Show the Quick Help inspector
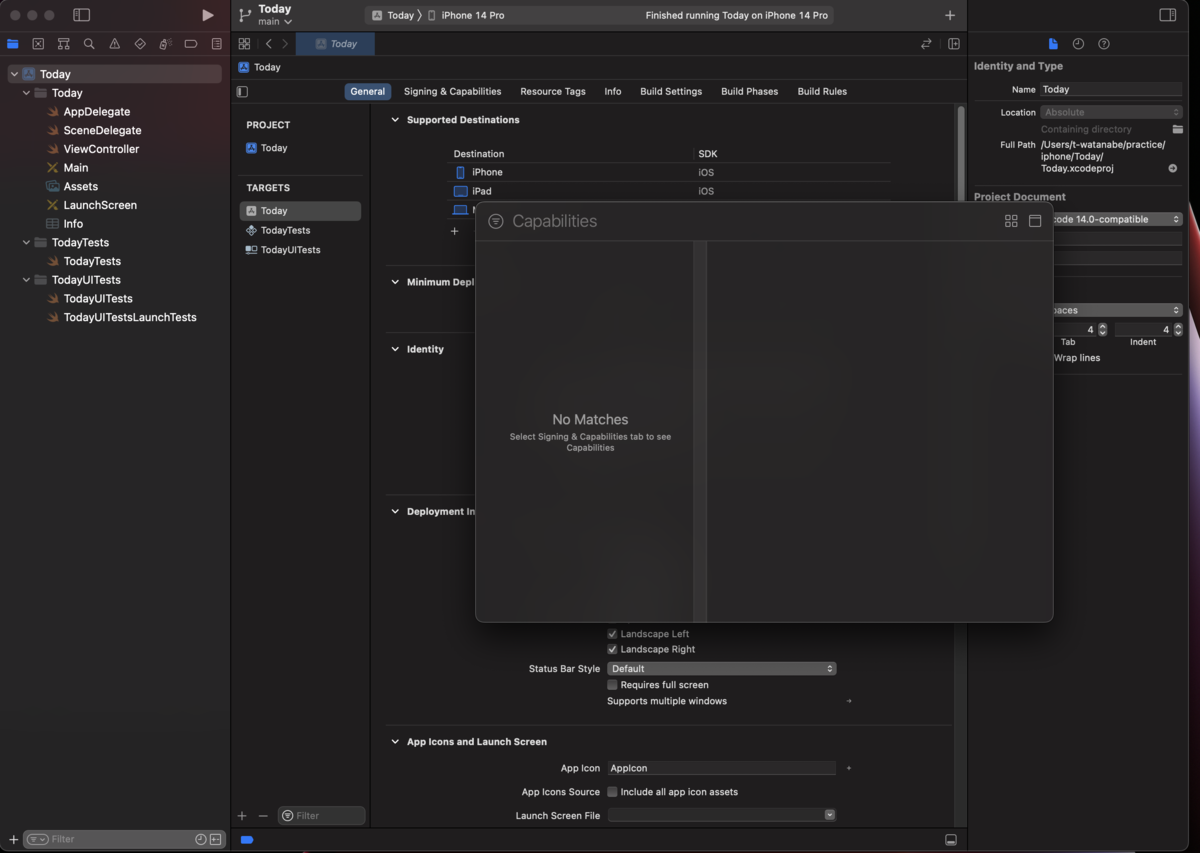Screen dimensions: 1200x853 1103,44
